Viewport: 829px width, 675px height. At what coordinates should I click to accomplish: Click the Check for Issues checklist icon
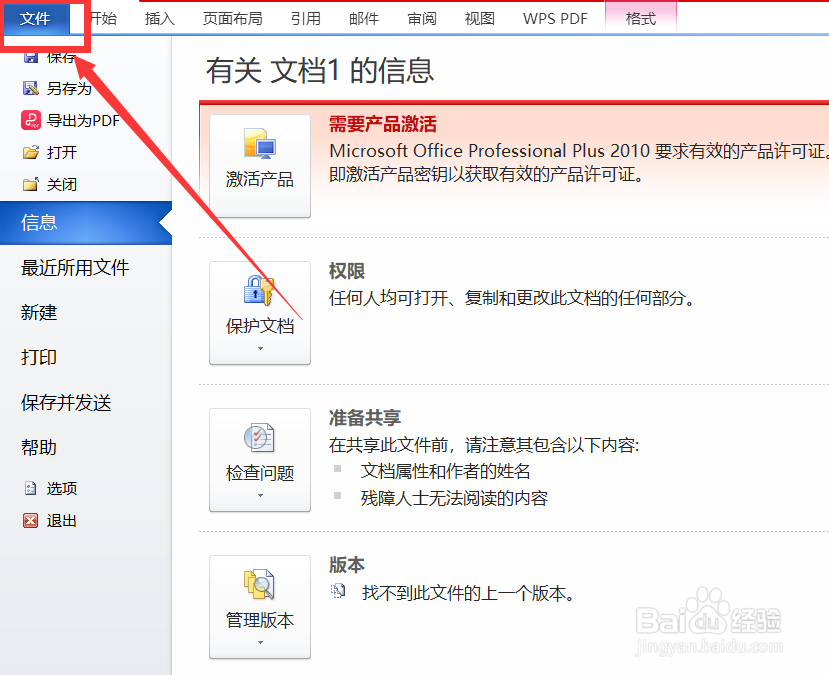tap(259, 438)
